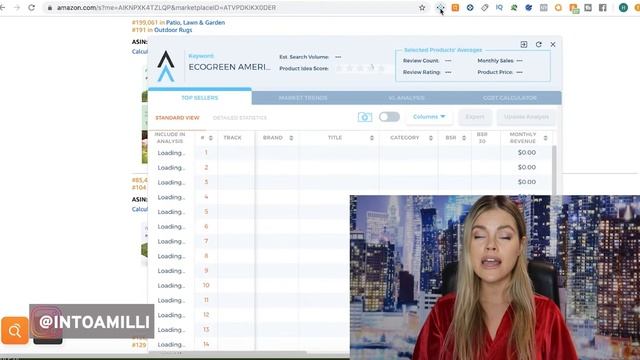Click the popup table horizontal scrollbar
The height and width of the screenshot is (360, 640).
coord(227,352)
